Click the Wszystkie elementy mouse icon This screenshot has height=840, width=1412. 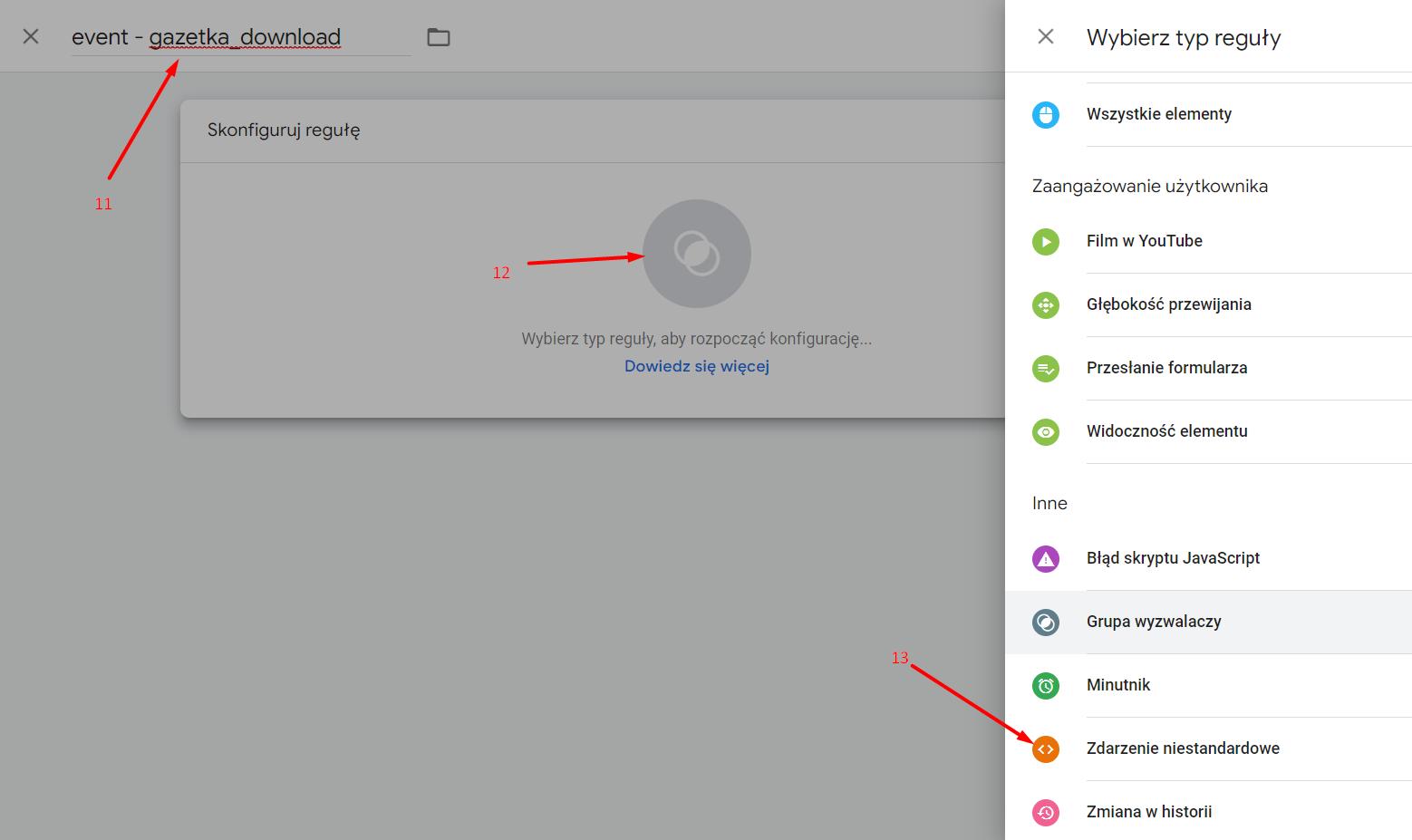[x=1046, y=114]
